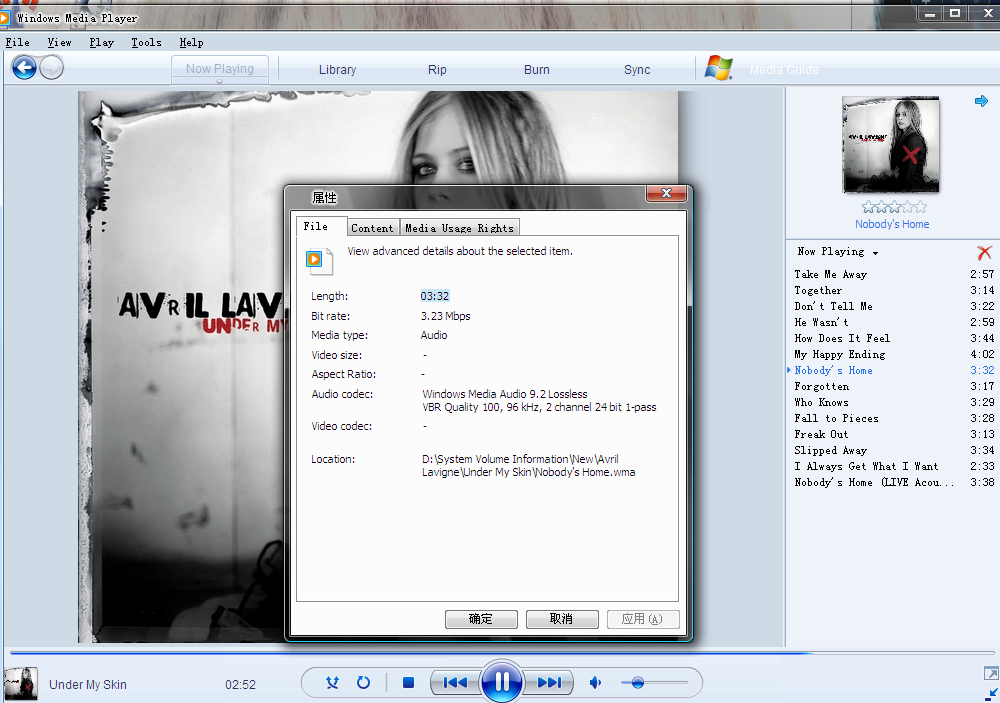Click the 取消 (Cancel) button
Image resolution: width=1000 pixels, height=703 pixels.
click(x=562, y=619)
